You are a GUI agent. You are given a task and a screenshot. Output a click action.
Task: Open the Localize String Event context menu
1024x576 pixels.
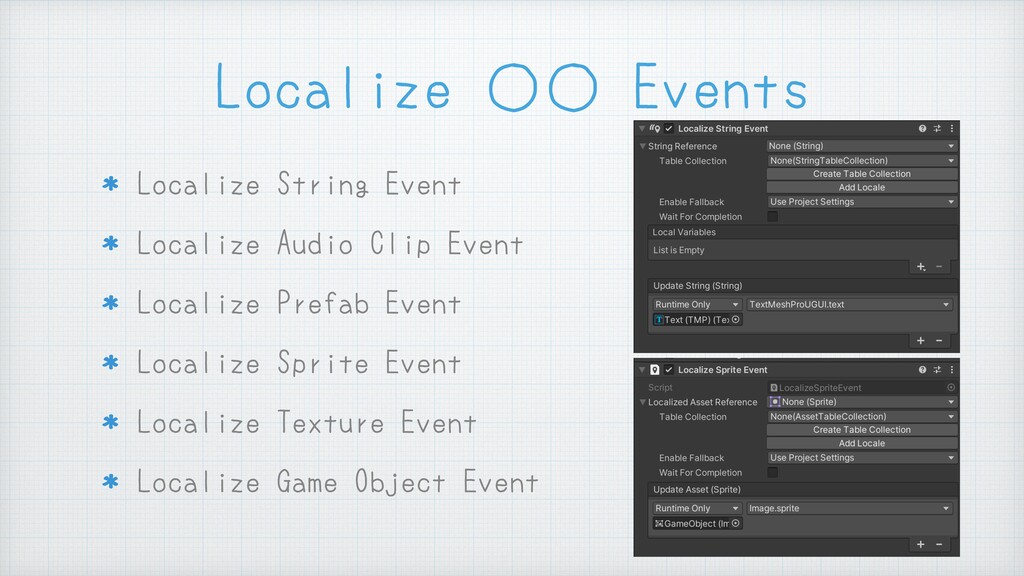[952, 129]
